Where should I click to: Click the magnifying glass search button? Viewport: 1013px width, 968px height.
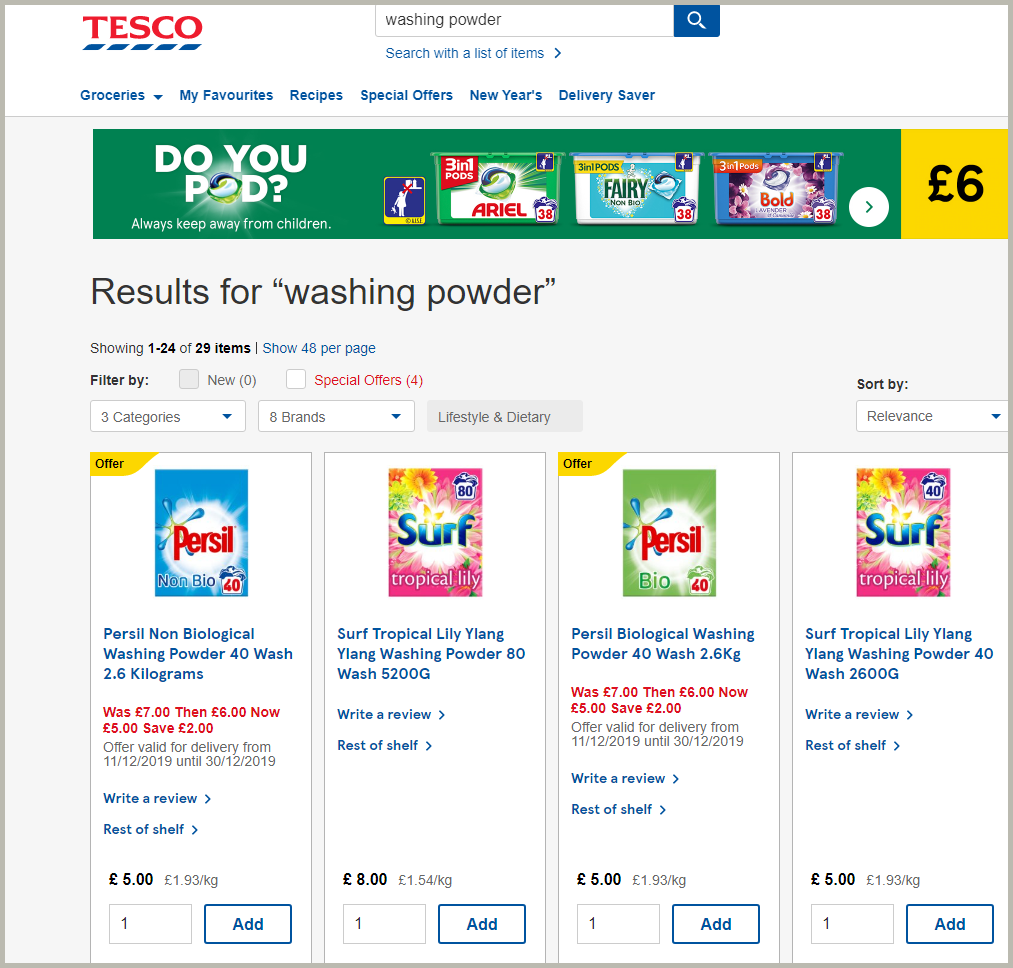click(x=696, y=20)
